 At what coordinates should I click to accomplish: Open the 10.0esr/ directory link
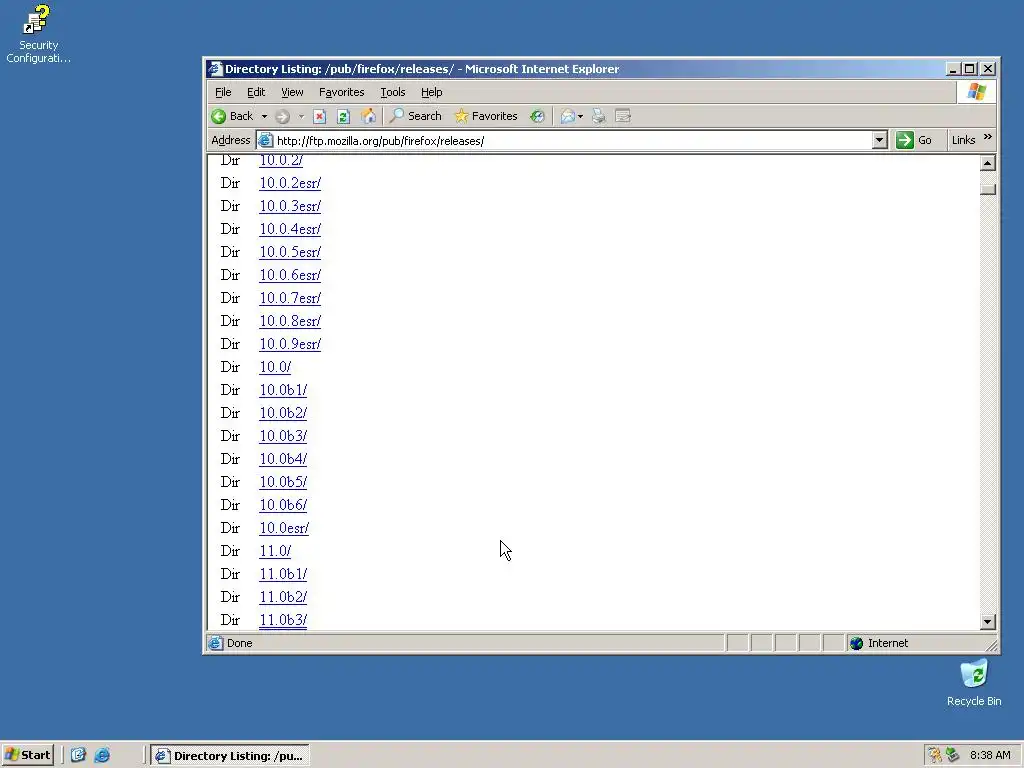pos(284,528)
